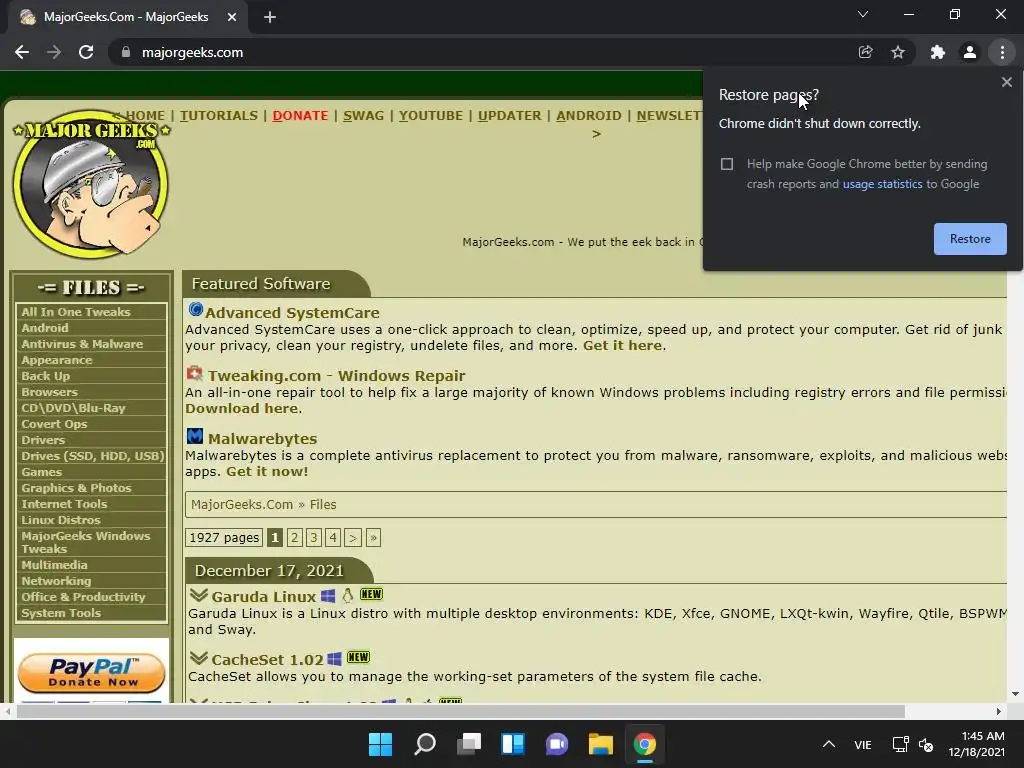Show hidden system tray icons
Viewport: 1024px width, 768px height.
tap(829, 744)
